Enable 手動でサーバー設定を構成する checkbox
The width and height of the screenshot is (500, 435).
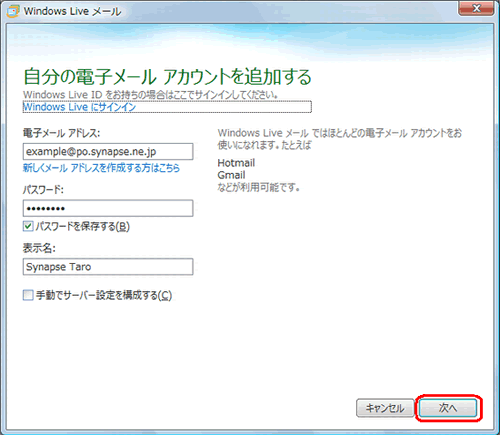[x=28, y=295]
